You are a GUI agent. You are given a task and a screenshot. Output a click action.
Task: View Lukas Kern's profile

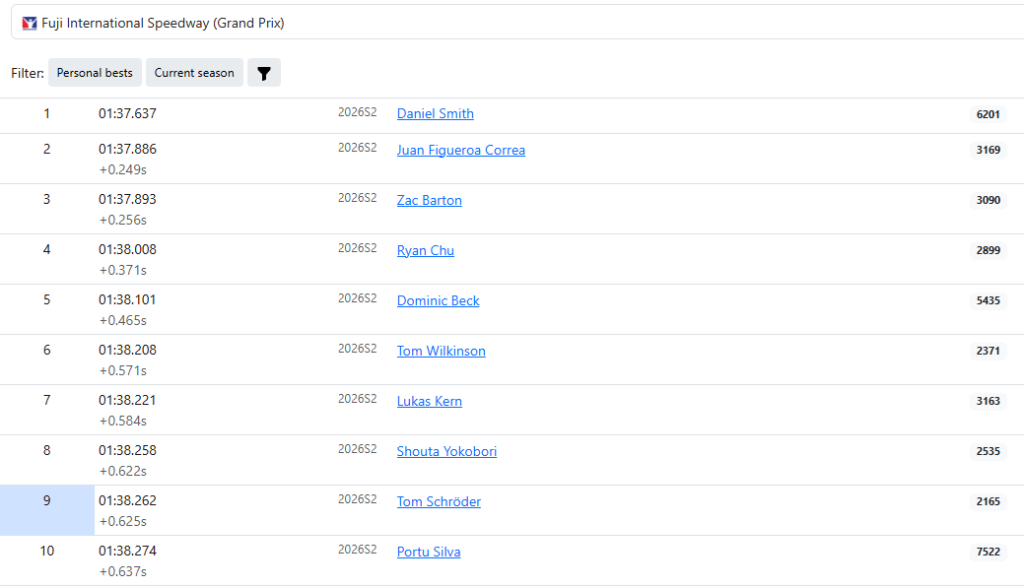[x=429, y=401]
